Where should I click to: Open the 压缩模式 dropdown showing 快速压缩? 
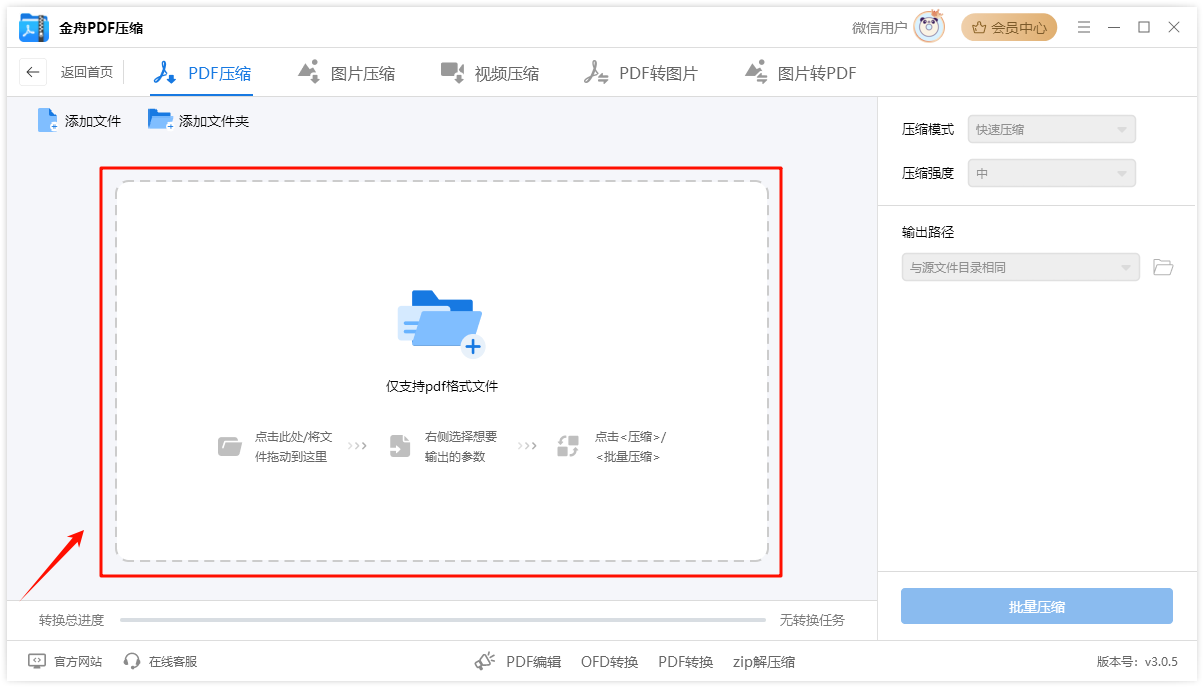pos(1052,129)
